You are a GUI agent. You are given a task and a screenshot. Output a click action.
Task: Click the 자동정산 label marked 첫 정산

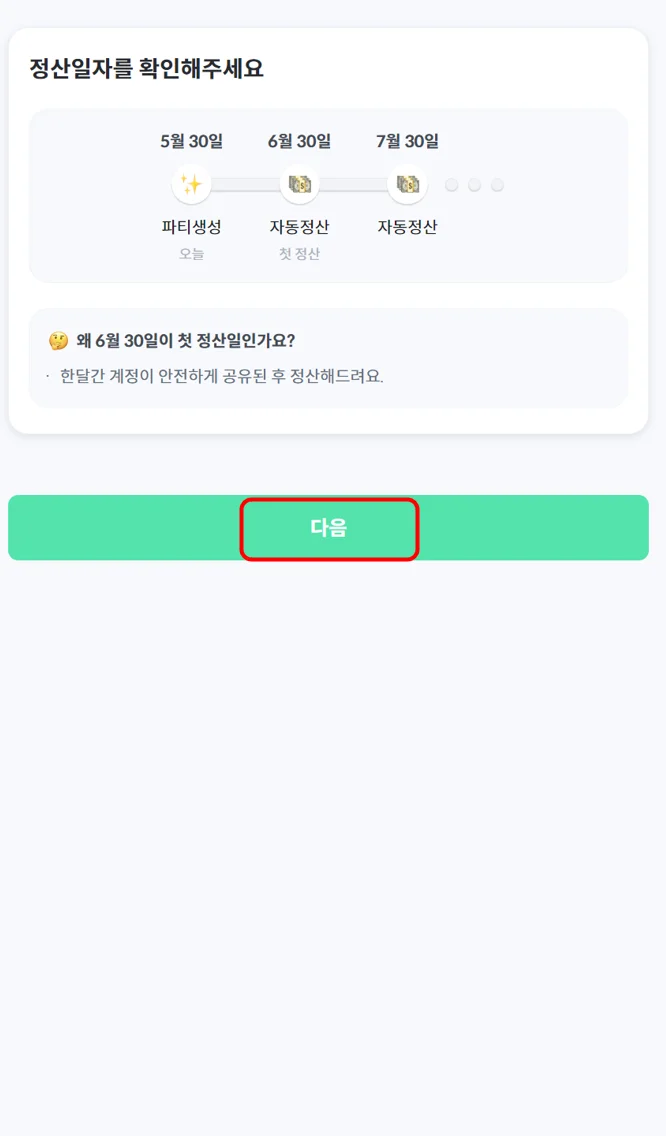[299, 227]
